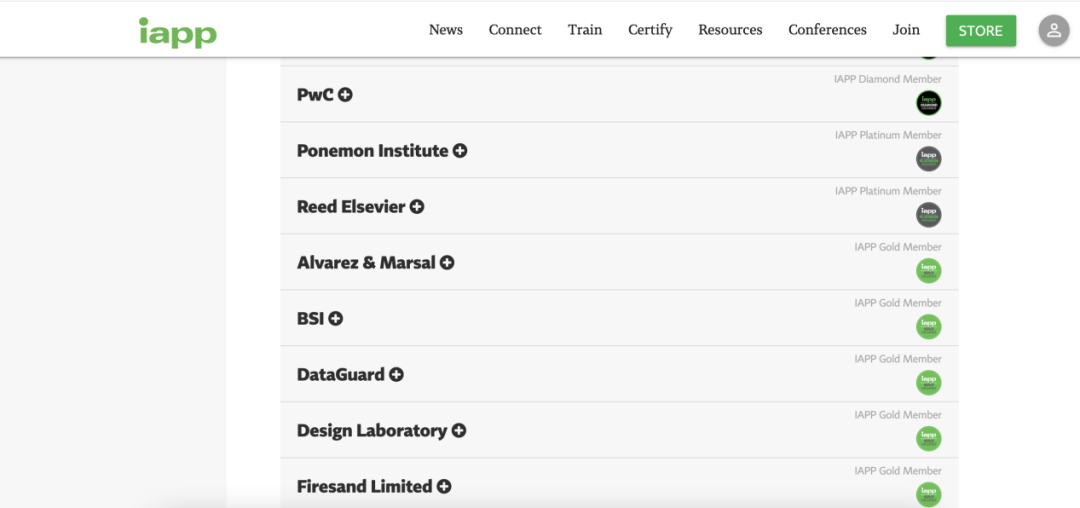Click Reed Elsevier's 'IAPP Platinum Member' label

coord(889,191)
